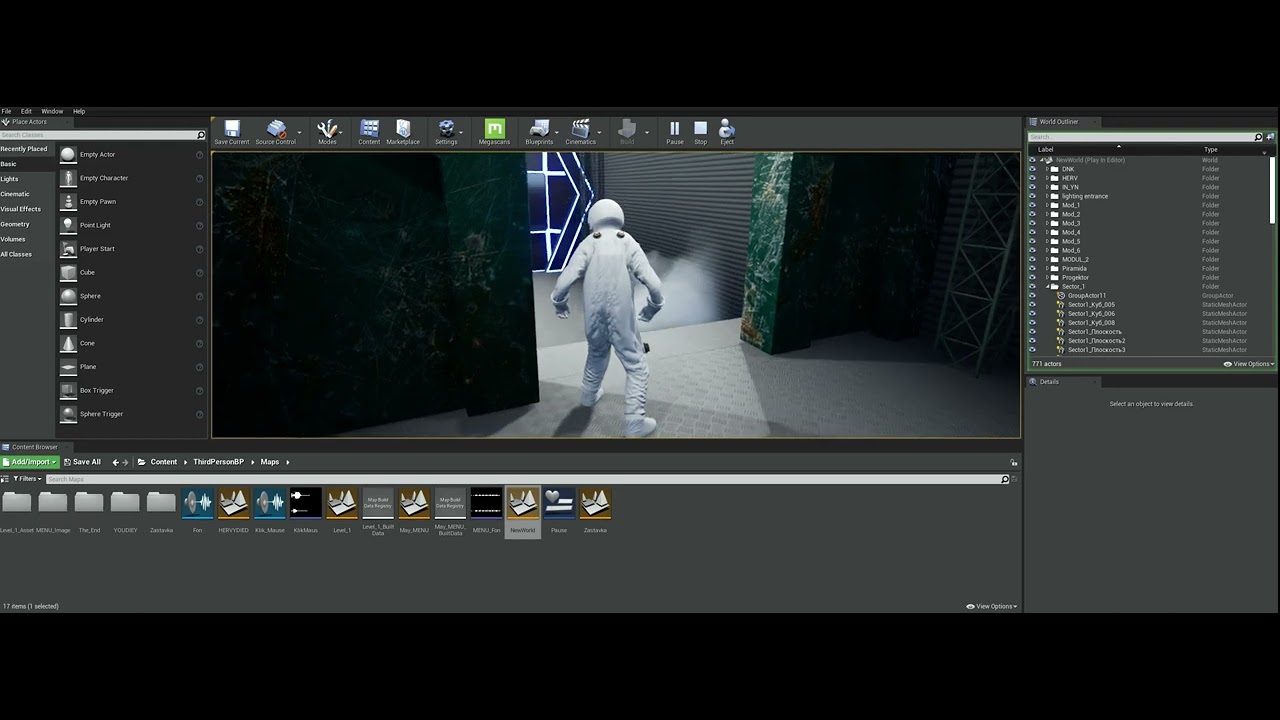Select Player Start in Place Actors
Screen dimensions: 1280x720
(x=132, y=249)
